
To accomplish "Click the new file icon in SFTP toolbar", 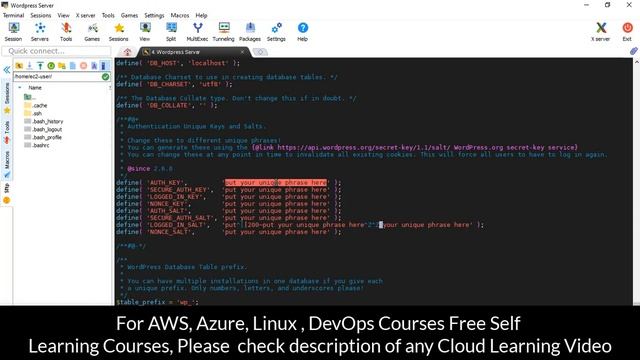I will [x=73, y=66].
